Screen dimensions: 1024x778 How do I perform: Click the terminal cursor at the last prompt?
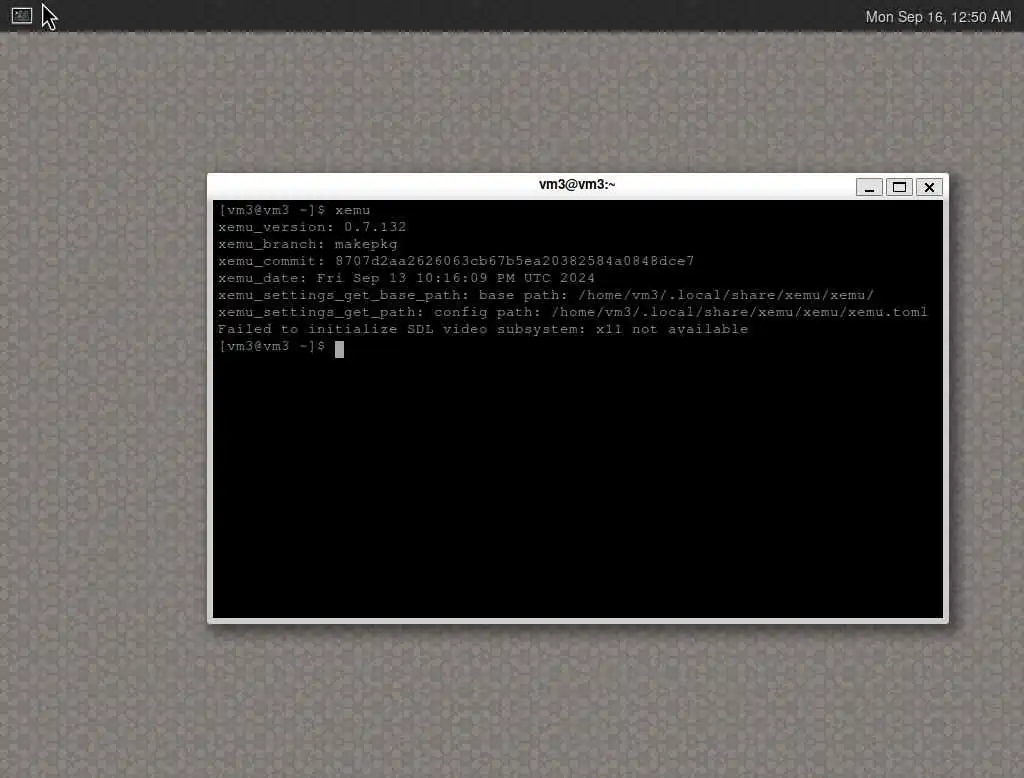[340, 349]
